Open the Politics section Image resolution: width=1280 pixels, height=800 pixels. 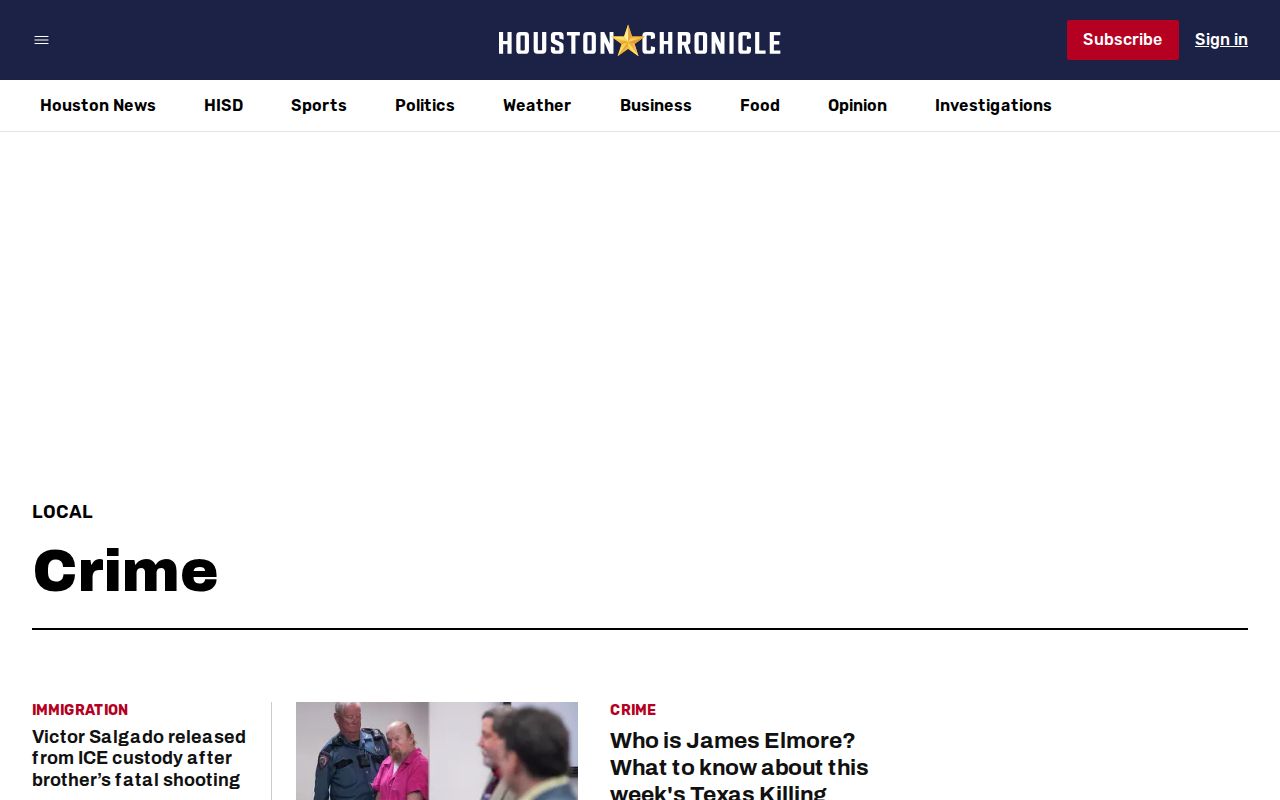pyautogui.click(x=425, y=105)
